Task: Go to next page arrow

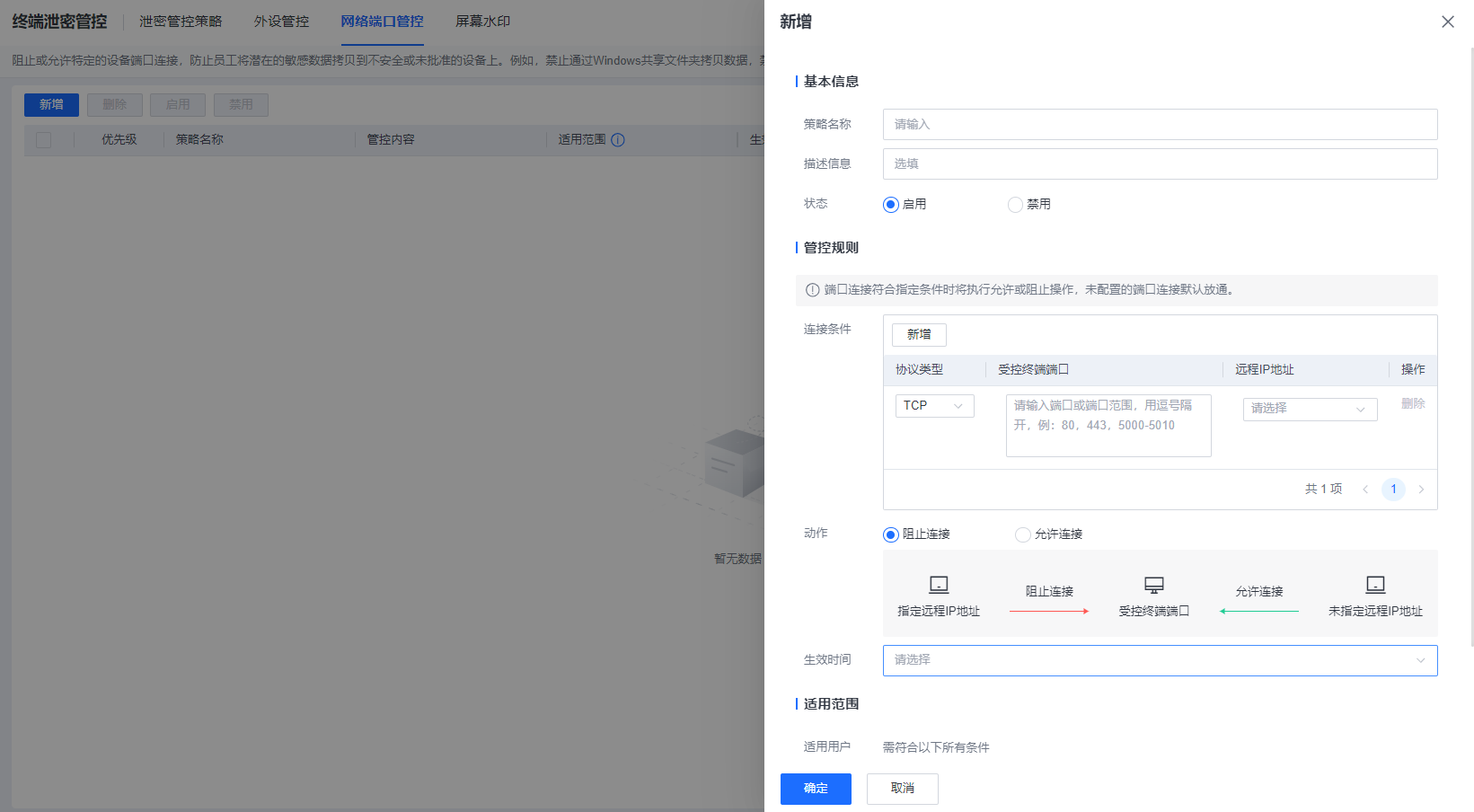Action: pos(1421,490)
